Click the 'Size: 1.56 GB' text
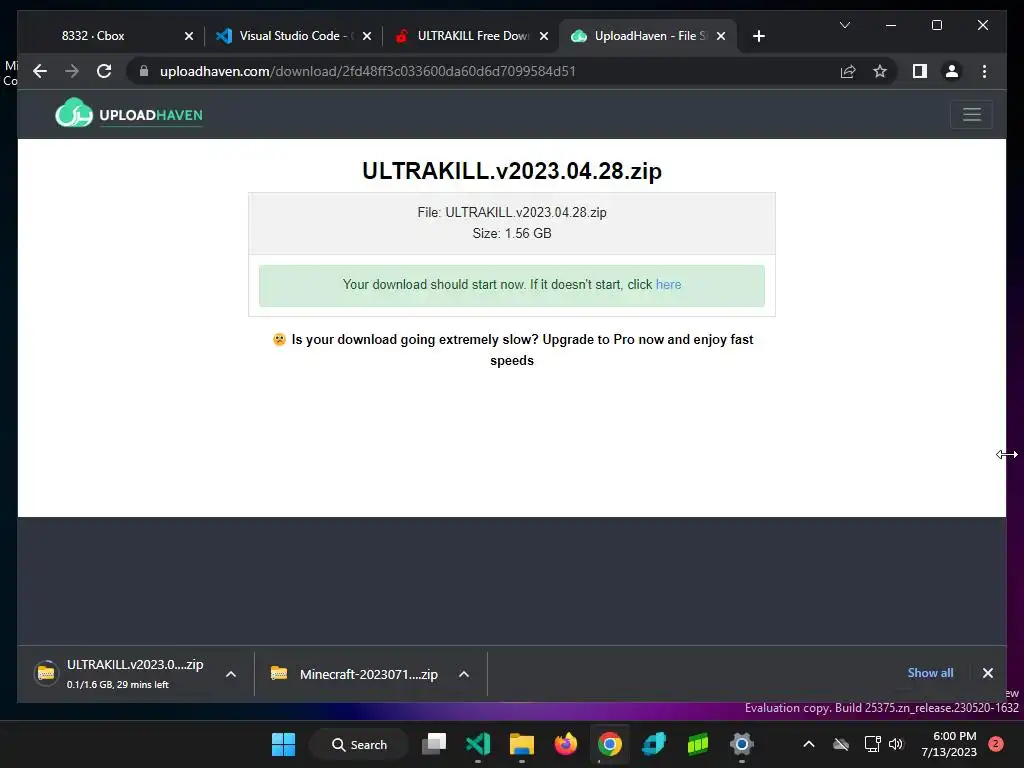The height and width of the screenshot is (768, 1024). 512,233
